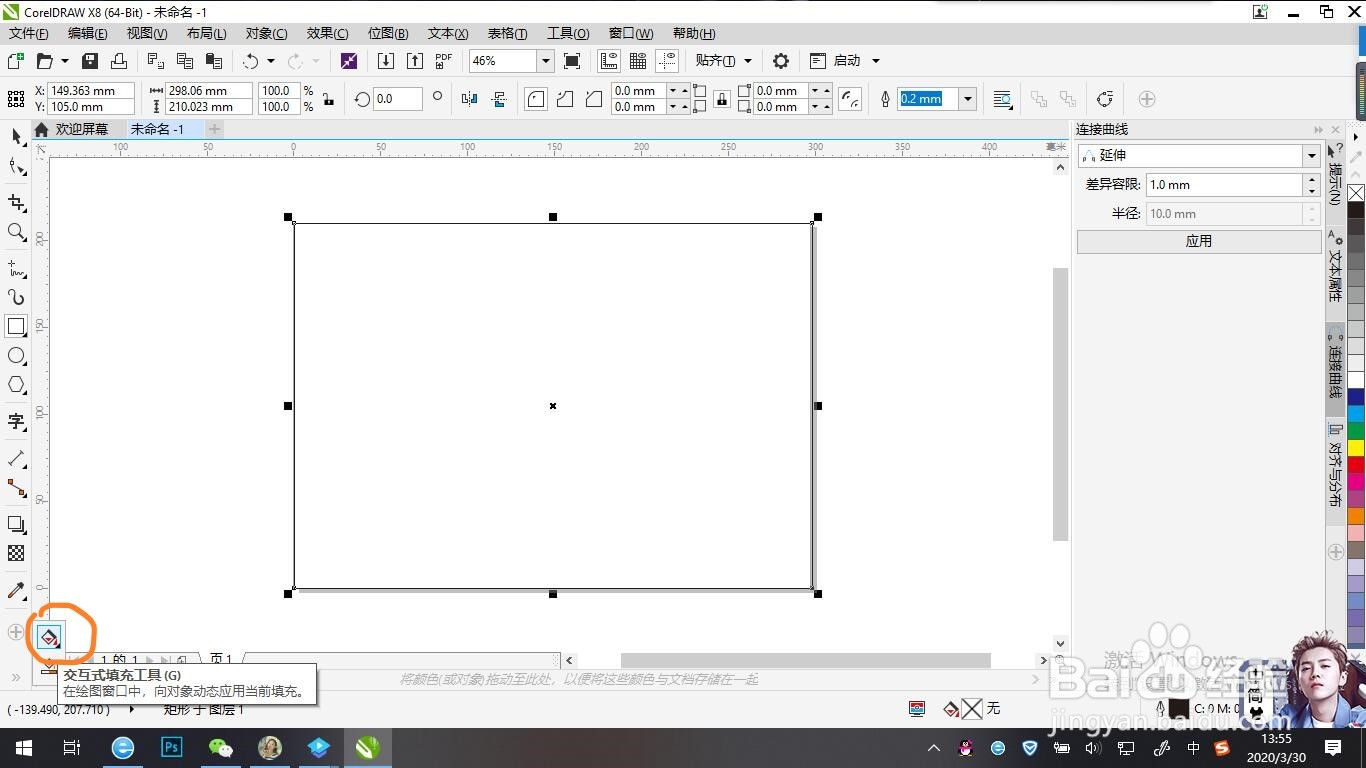
Task: Select the Drop Shadow tool
Action: point(16,524)
